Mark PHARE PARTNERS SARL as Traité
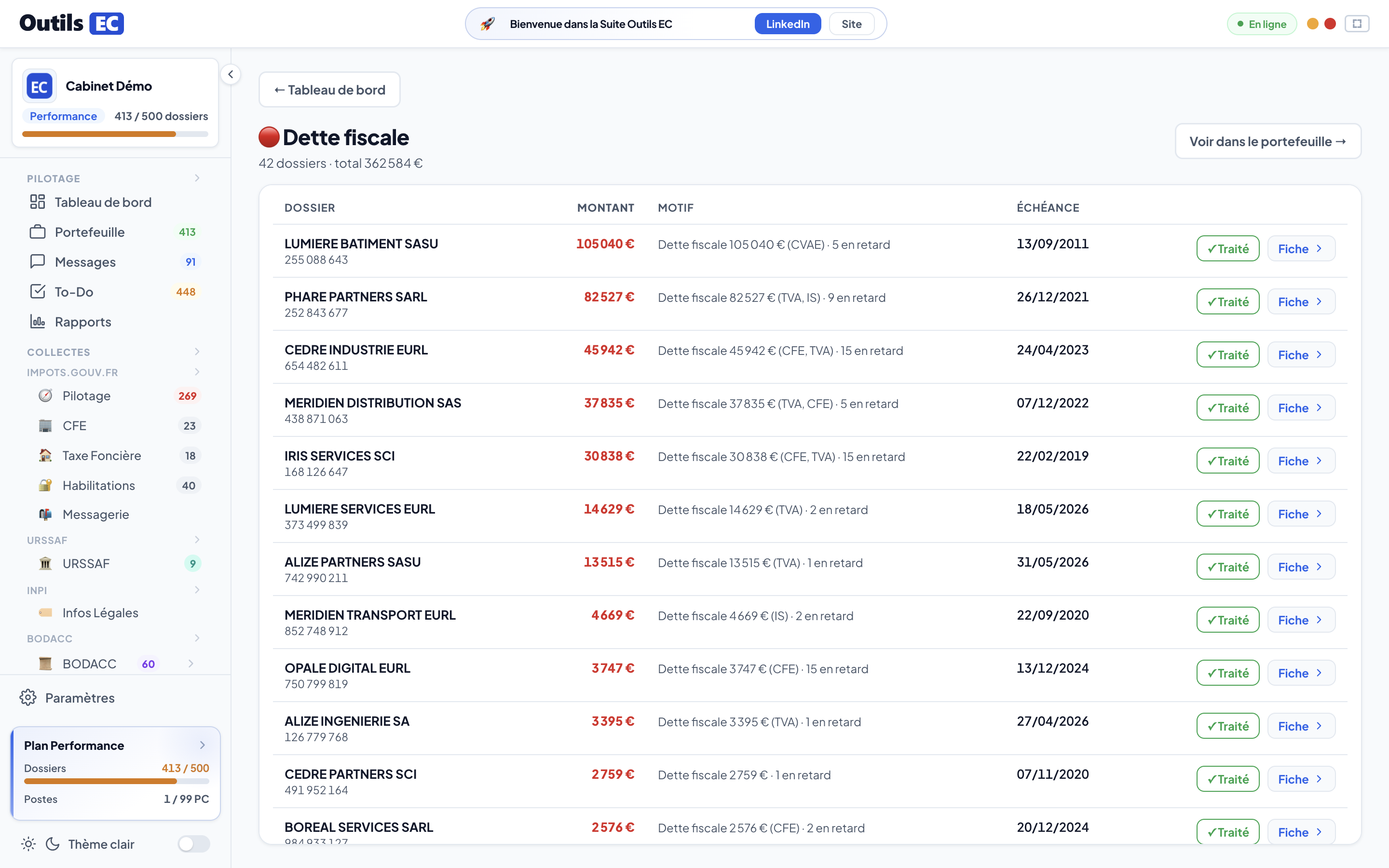1389x868 pixels. tap(1228, 301)
